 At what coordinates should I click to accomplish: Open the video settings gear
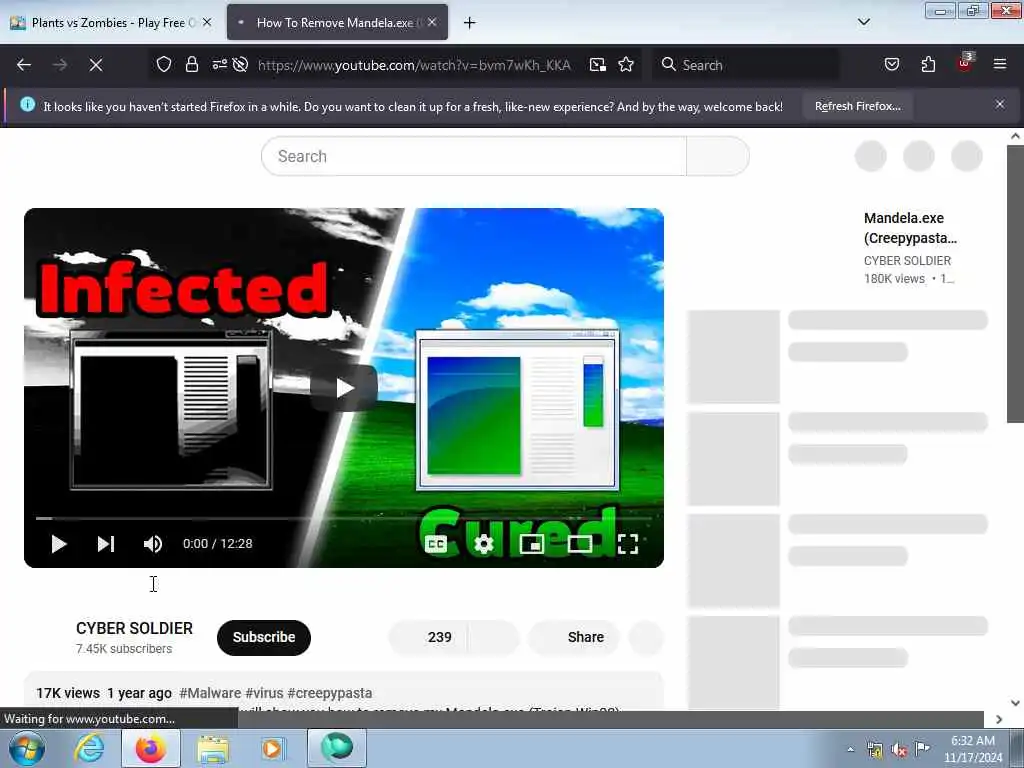[484, 543]
